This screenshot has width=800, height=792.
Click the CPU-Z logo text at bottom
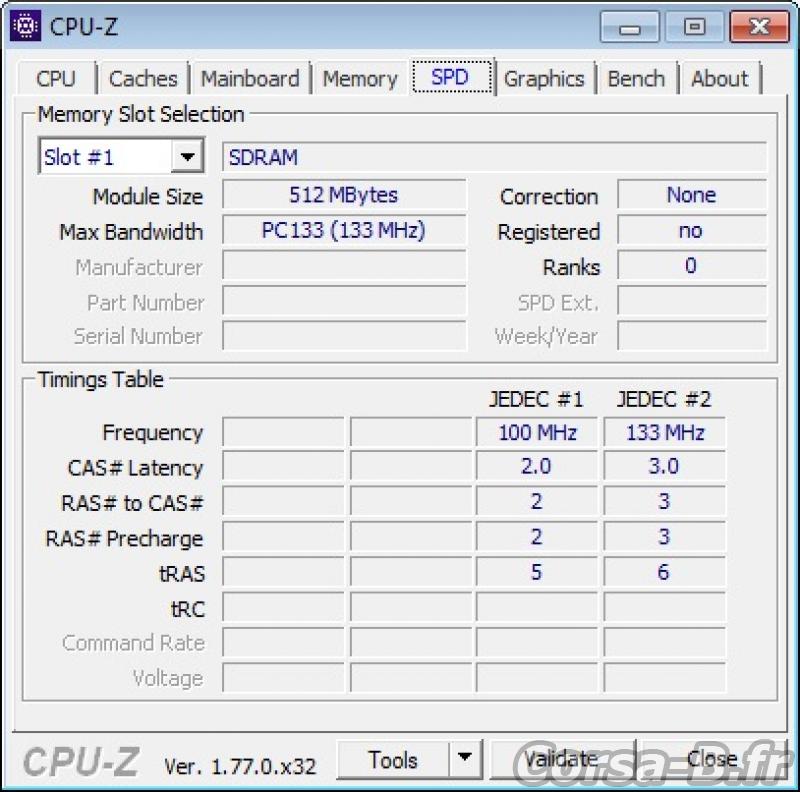[81, 762]
